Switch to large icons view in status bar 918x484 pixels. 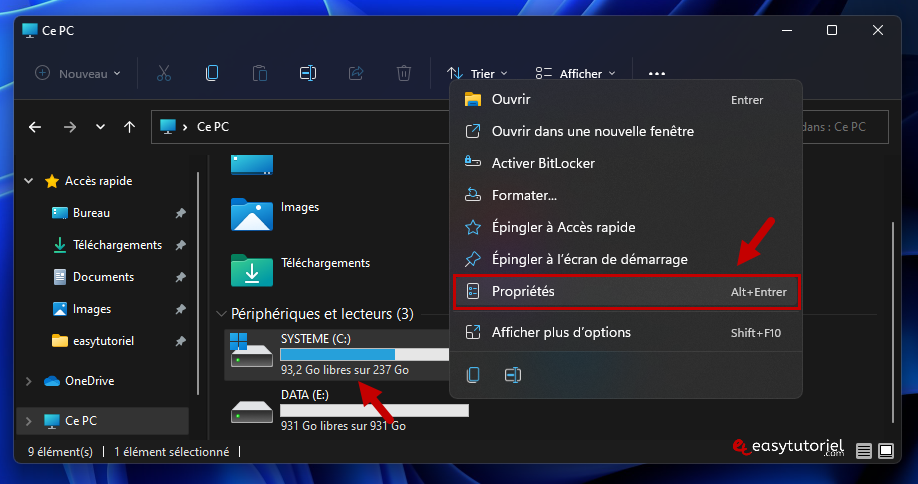click(886, 451)
